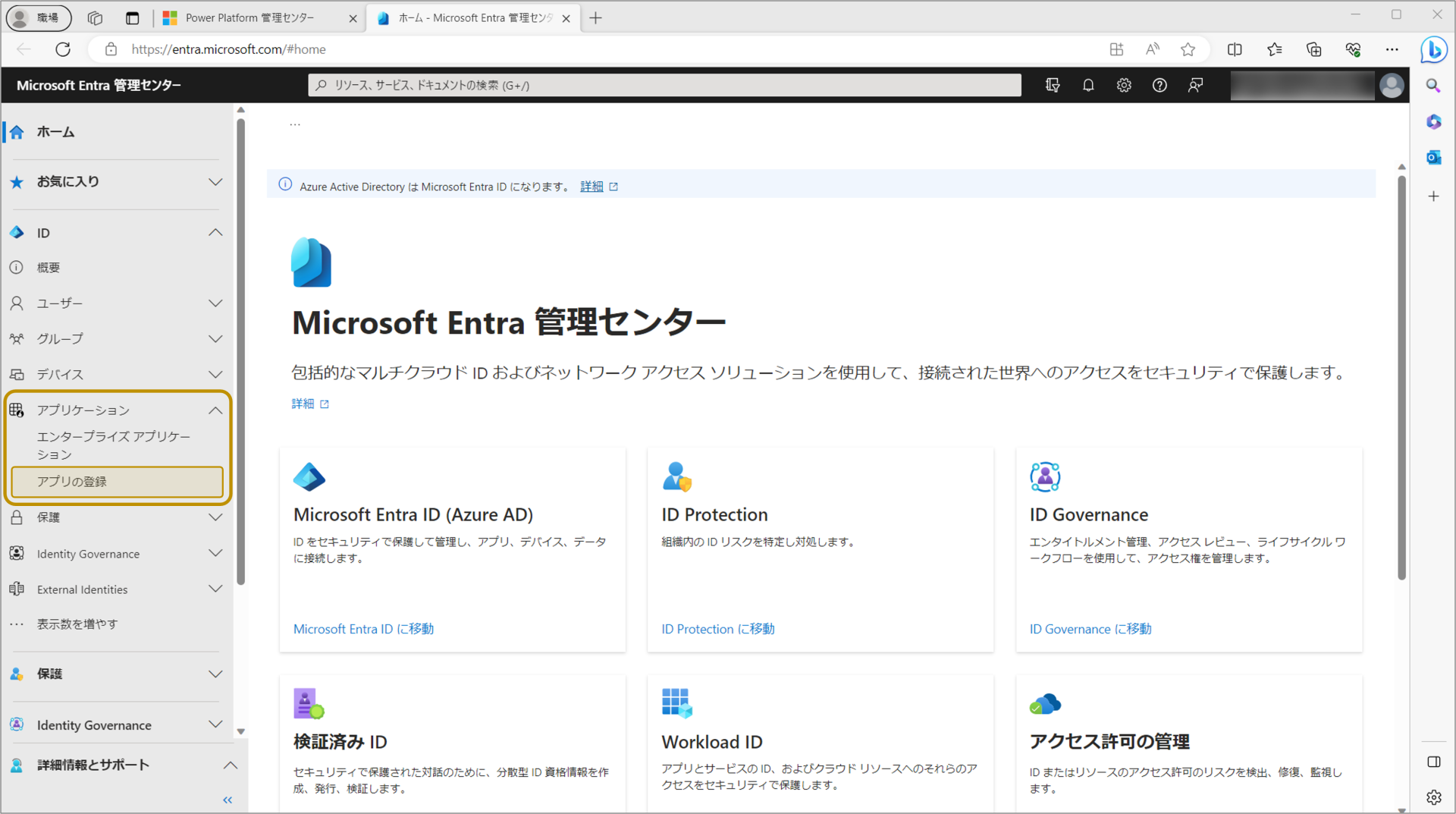Expand the ユーザー menu chevron
This screenshot has height=814, width=1456.
tap(215, 303)
